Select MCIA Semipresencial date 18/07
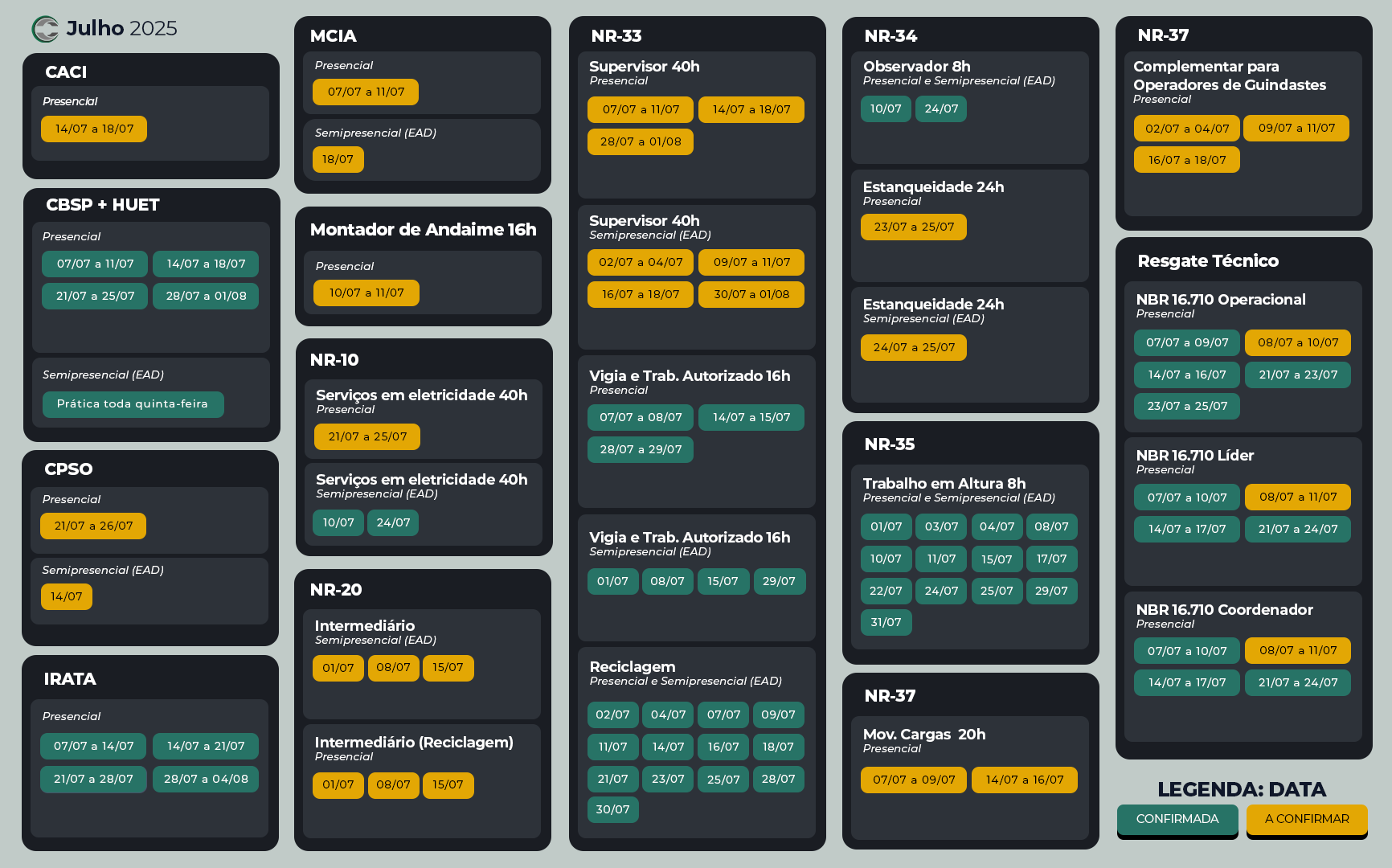 pyautogui.click(x=338, y=159)
